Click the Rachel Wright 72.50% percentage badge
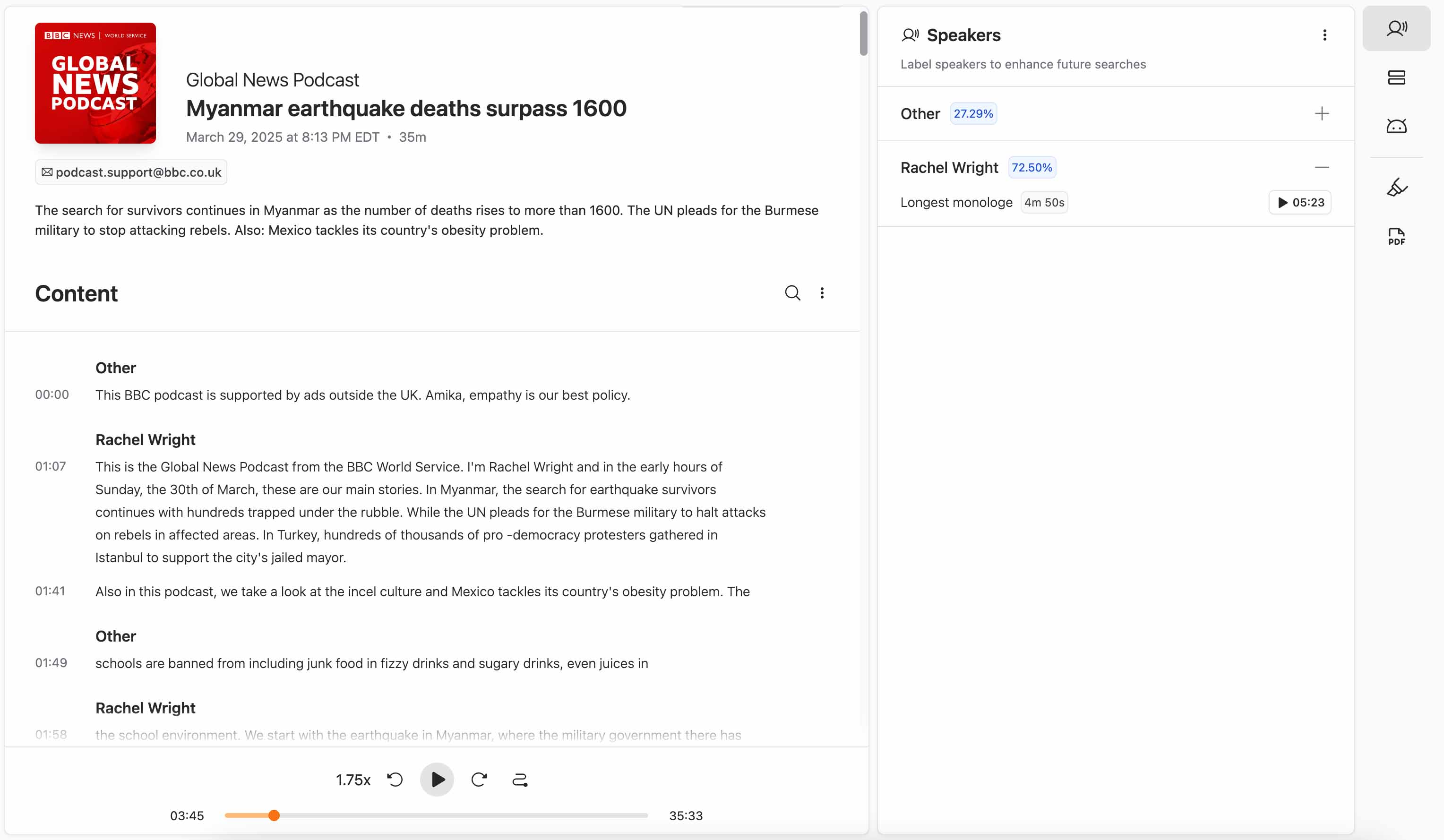Image resolution: width=1444 pixels, height=840 pixels. point(1031,167)
